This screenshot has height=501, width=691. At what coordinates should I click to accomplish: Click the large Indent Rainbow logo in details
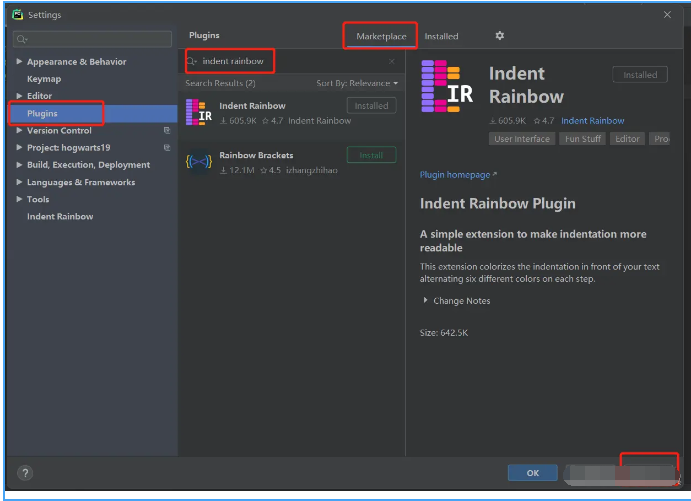[447, 86]
